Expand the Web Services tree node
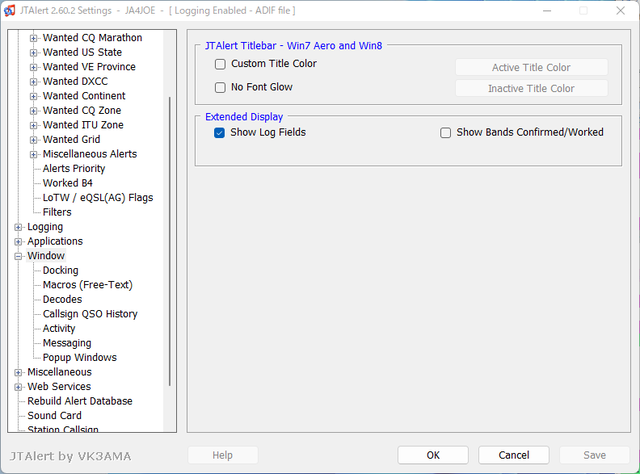The width and height of the screenshot is (640, 474). pos(18,387)
